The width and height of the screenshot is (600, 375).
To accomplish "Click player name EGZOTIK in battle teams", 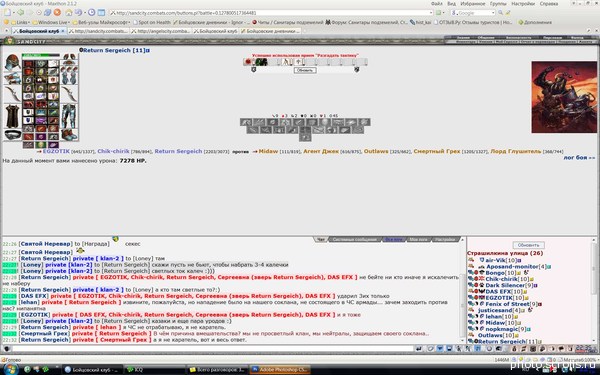I will 56,152.
